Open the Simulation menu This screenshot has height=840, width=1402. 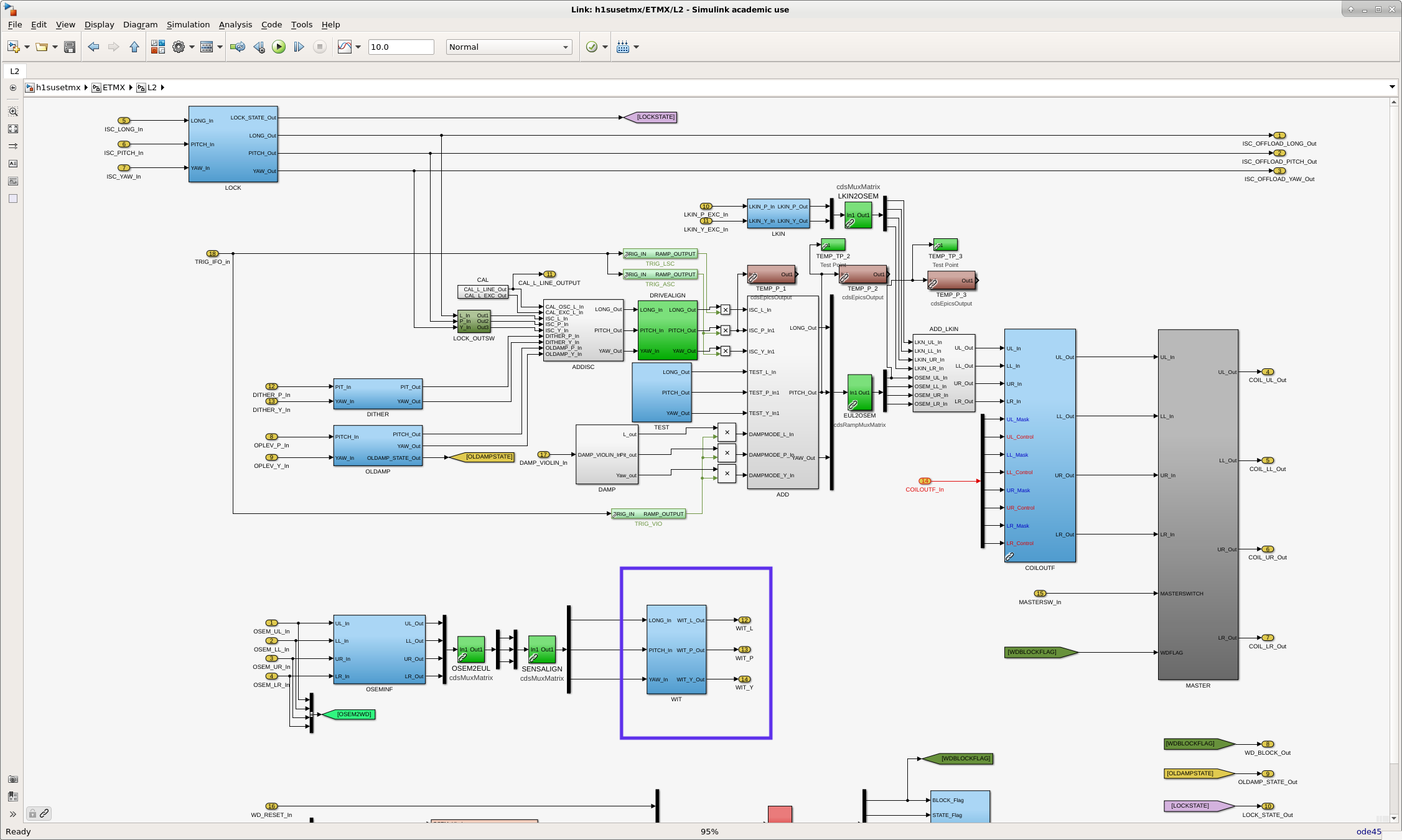pyautogui.click(x=188, y=24)
